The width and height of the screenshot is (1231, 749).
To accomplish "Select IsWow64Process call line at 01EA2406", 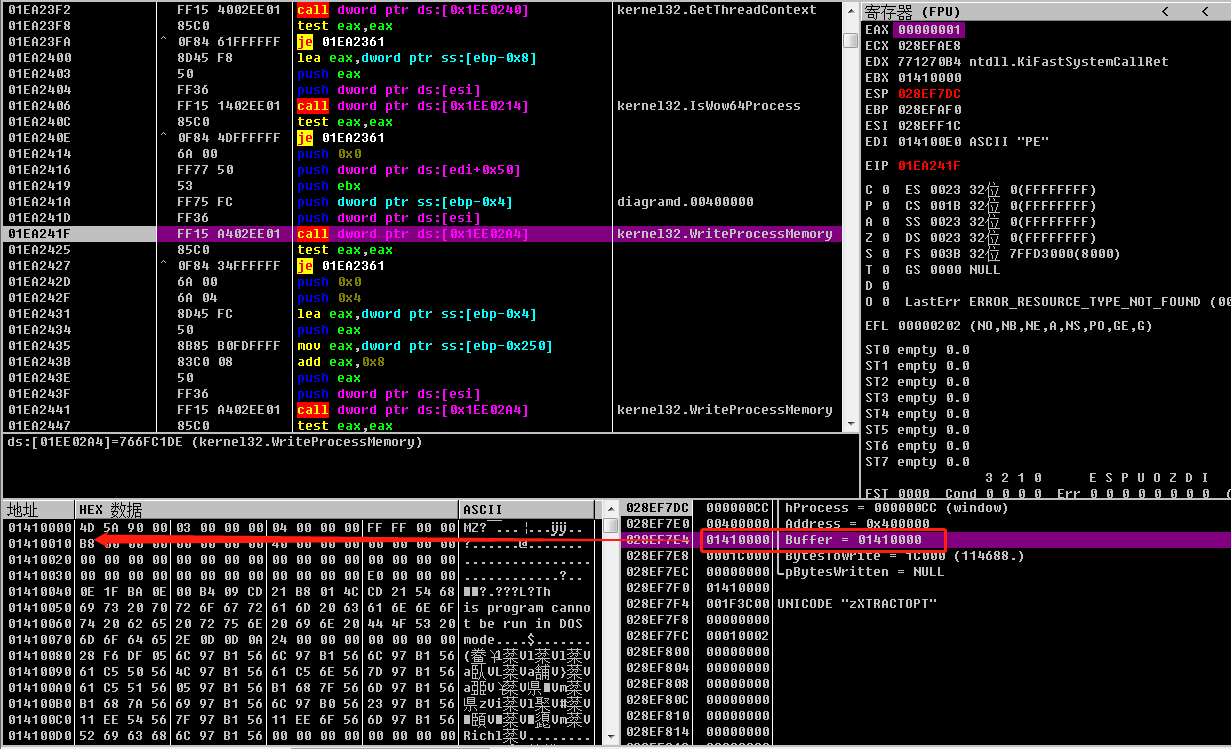I will (x=412, y=106).
